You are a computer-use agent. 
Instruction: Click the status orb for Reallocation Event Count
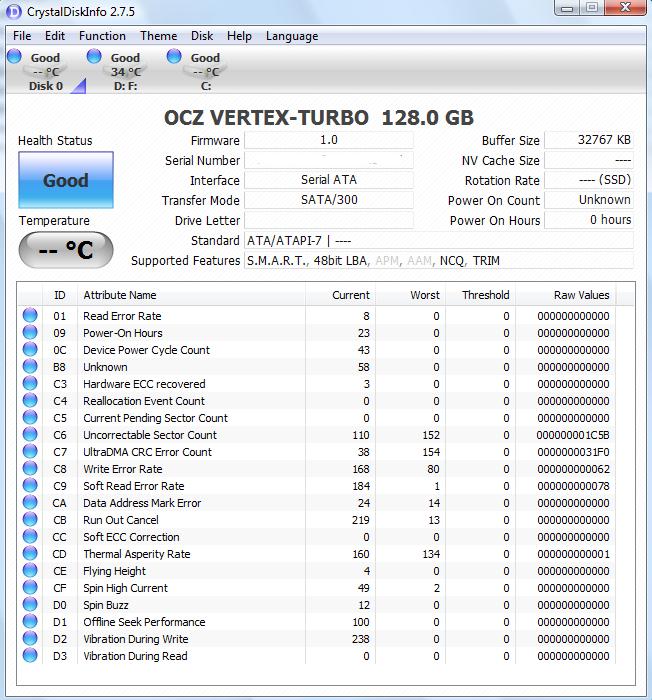[30, 400]
